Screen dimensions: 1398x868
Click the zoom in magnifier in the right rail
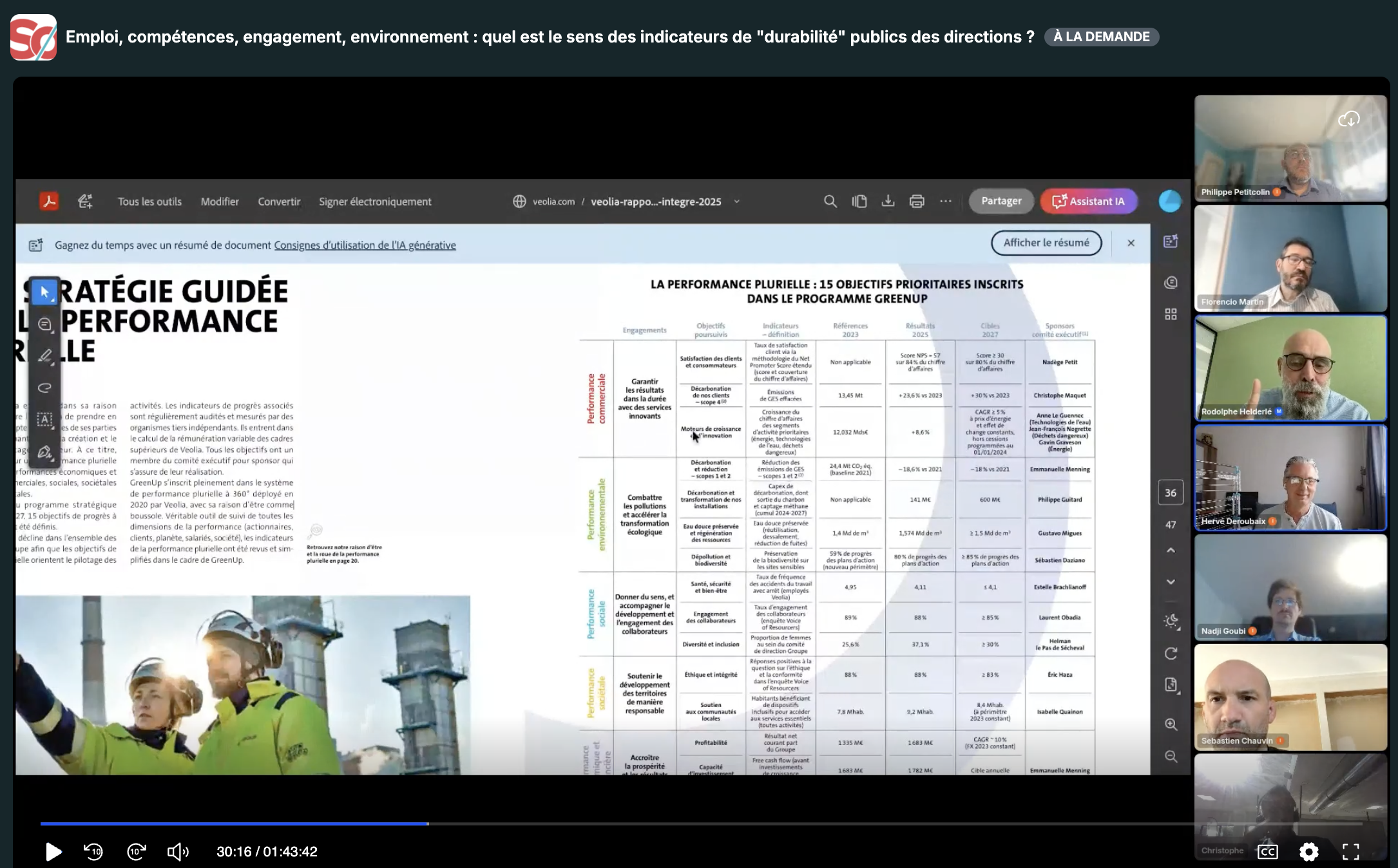pos(1171,724)
